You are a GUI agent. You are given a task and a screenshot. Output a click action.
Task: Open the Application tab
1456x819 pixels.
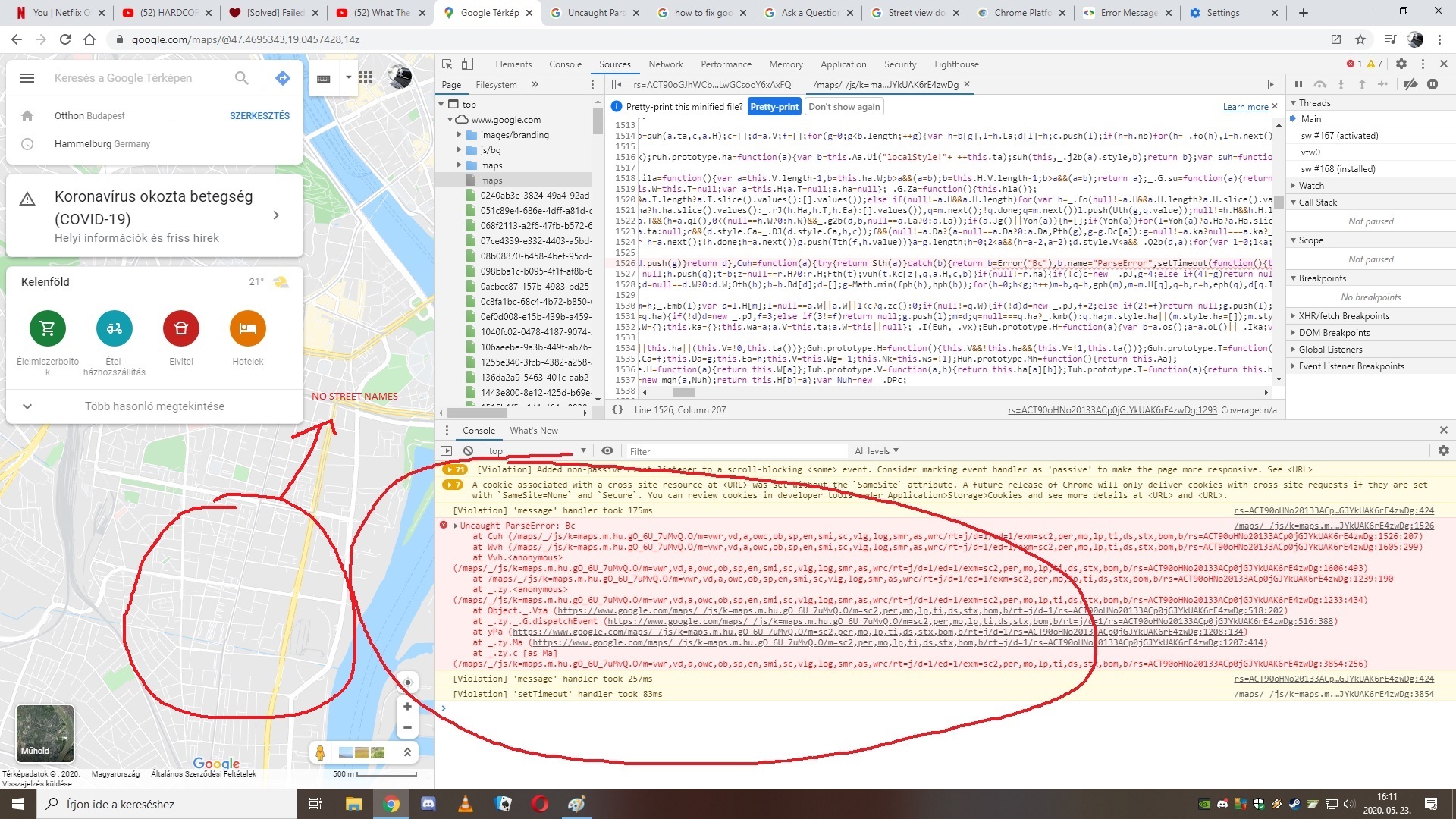point(843,64)
